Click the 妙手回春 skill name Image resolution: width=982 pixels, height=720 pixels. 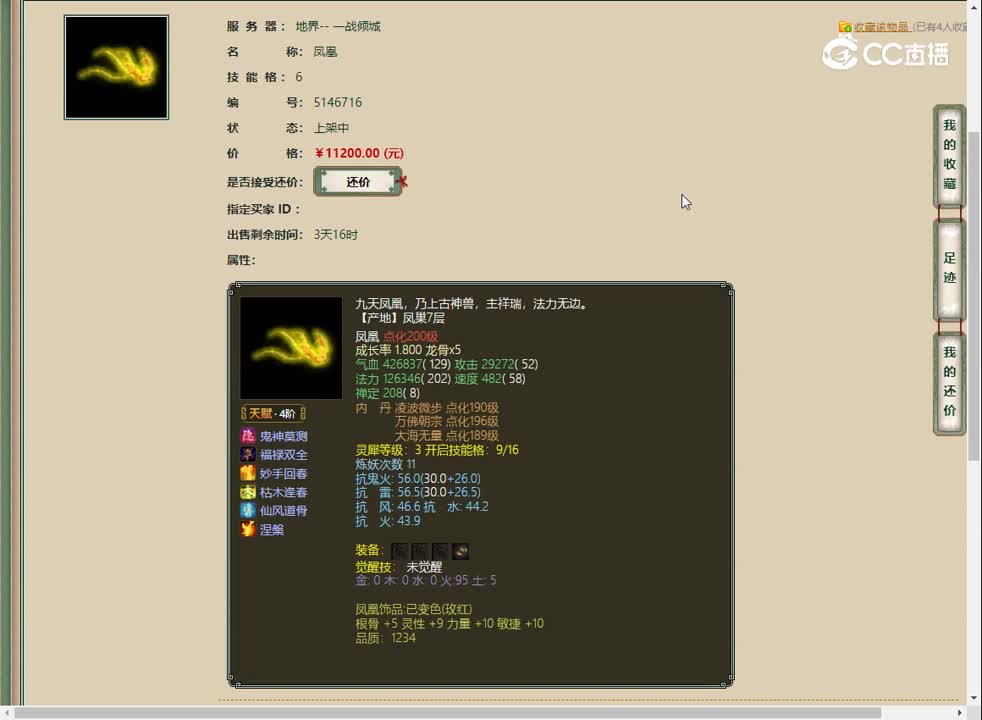(x=284, y=474)
